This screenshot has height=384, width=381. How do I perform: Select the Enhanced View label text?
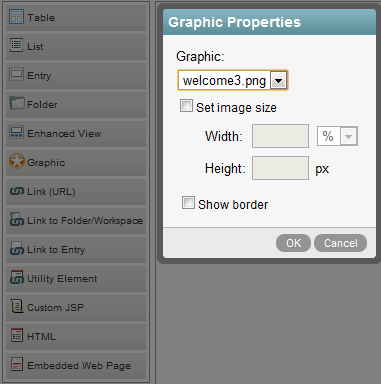tap(64, 133)
